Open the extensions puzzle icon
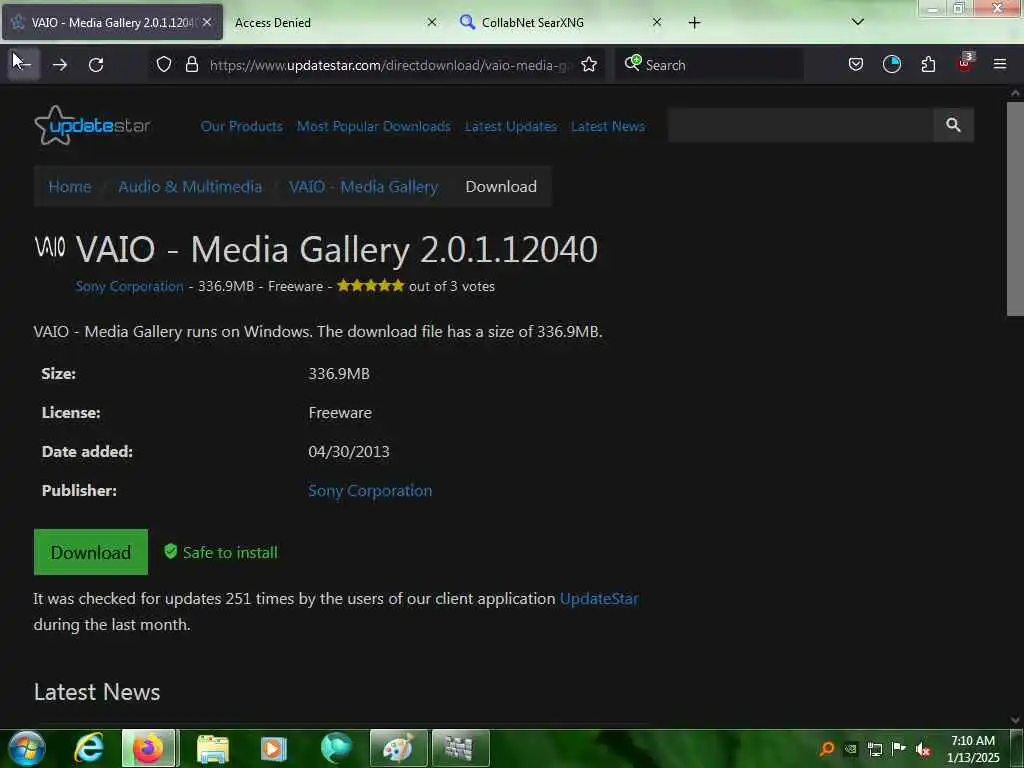The image size is (1024, 768). pyautogui.click(x=928, y=64)
